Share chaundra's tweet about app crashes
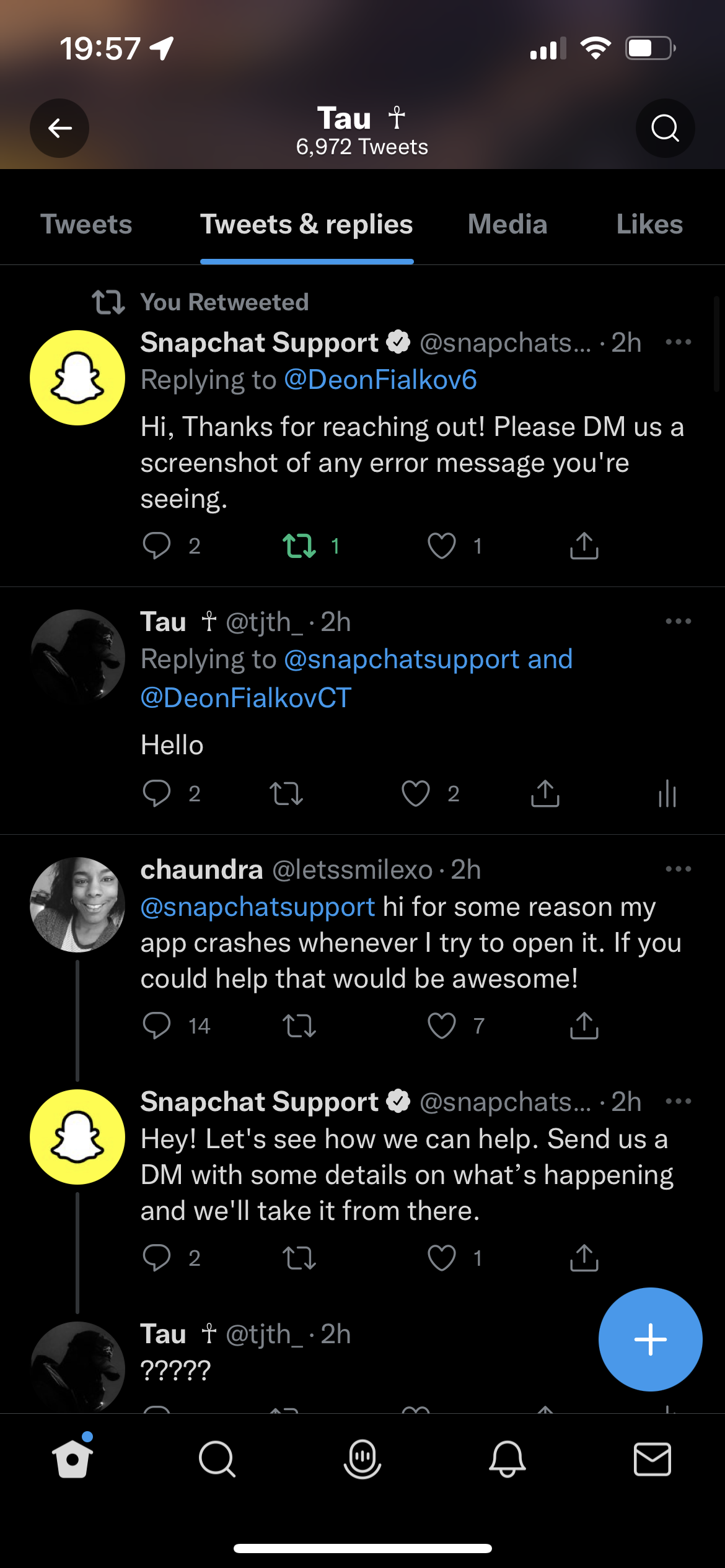The width and height of the screenshot is (725, 1568). (x=584, y=1026)
